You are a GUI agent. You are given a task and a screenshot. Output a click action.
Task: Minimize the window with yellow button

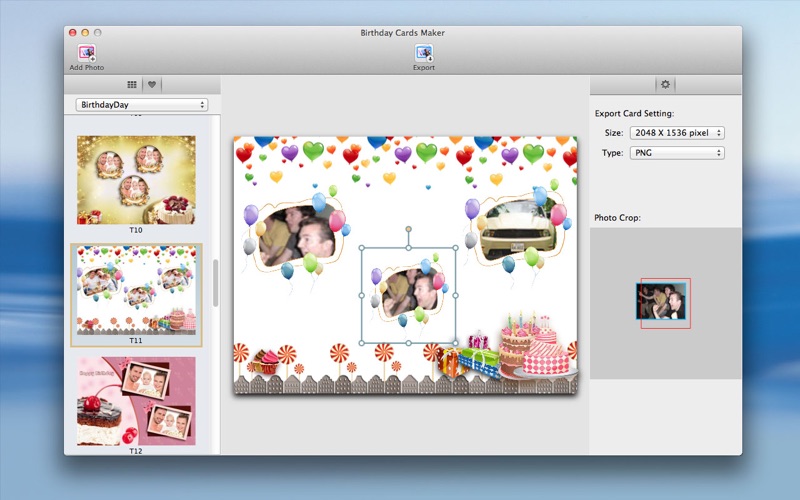tap(85, 33)
